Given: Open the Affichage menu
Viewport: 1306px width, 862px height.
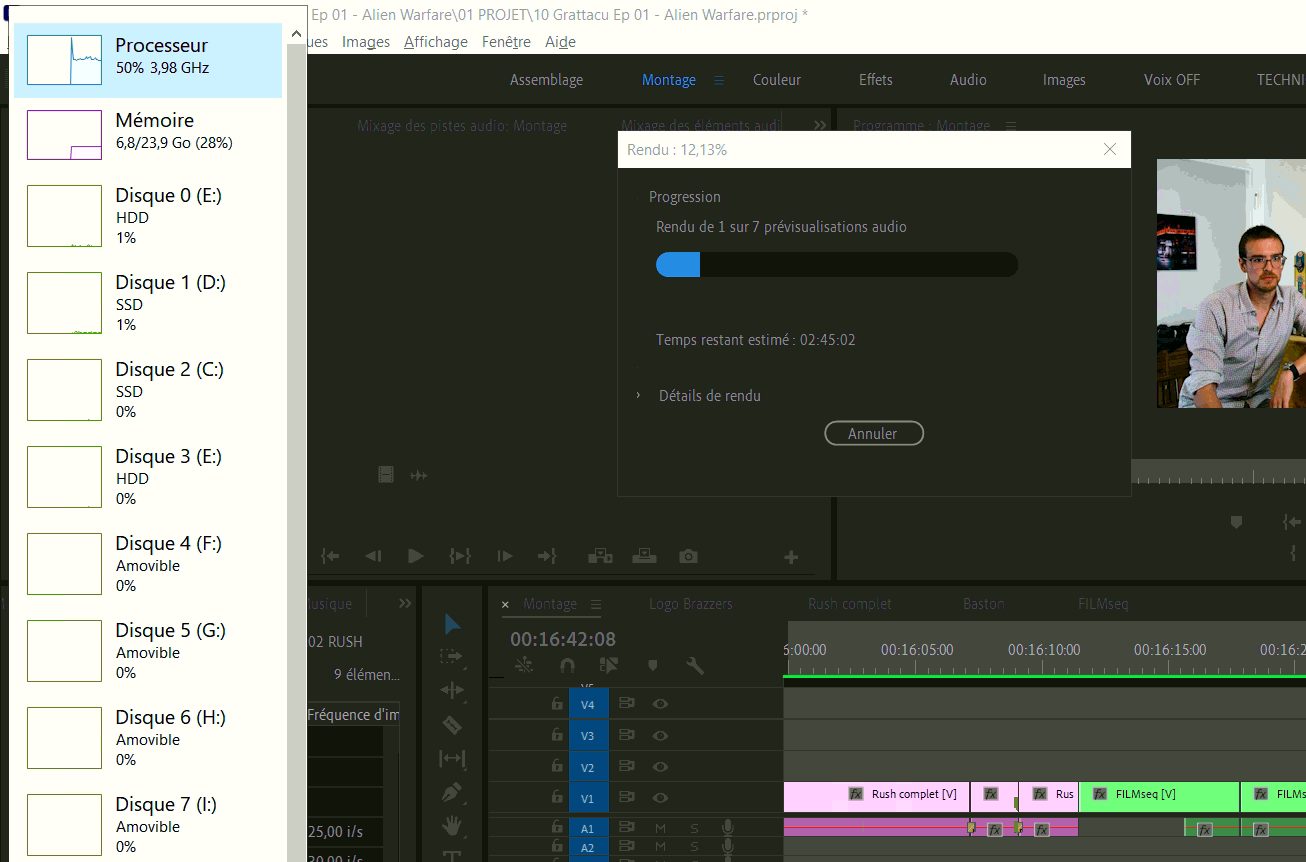Looking at the screenshot, I should [x=435, y=41].
